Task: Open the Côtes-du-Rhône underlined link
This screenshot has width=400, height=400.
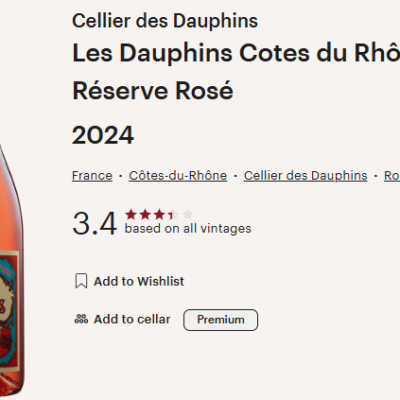Action: click(178, 176)
